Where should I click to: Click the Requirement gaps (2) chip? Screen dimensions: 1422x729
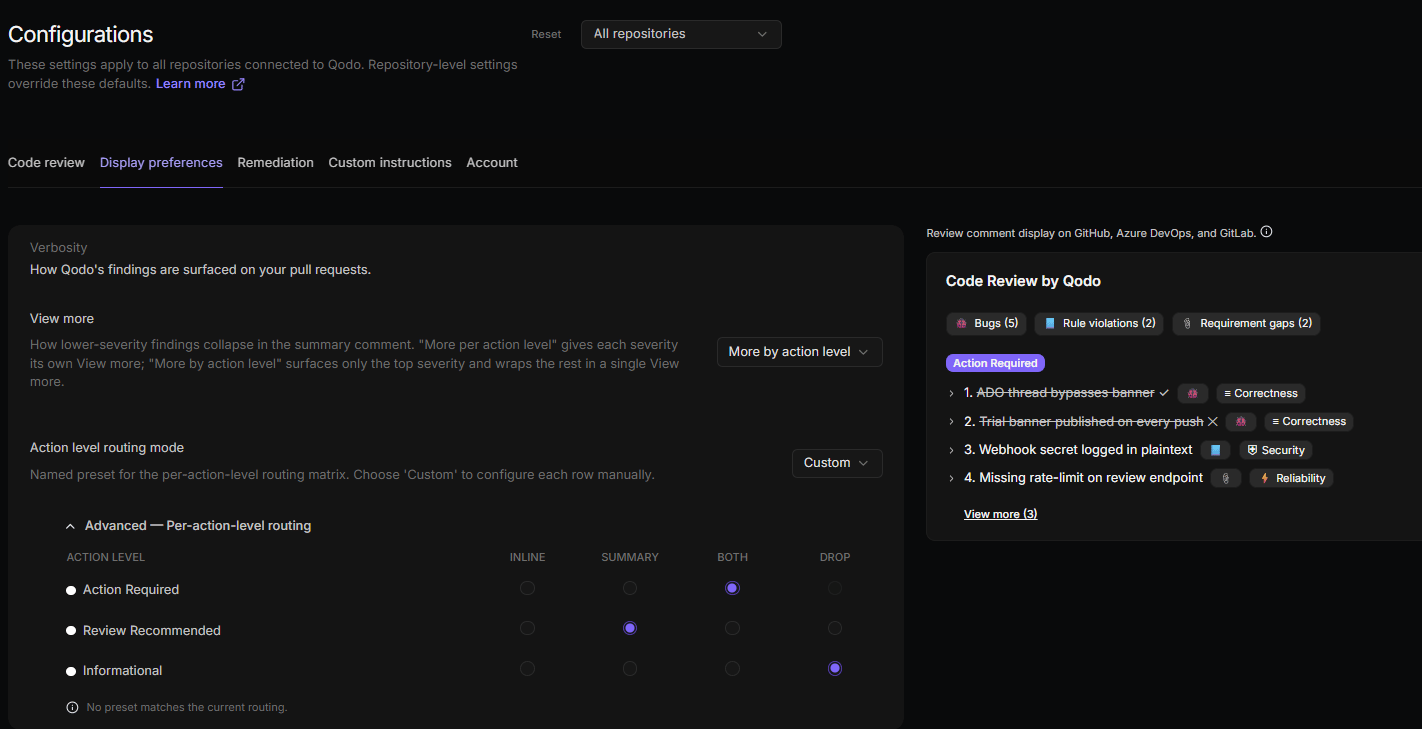(1246, 324)
